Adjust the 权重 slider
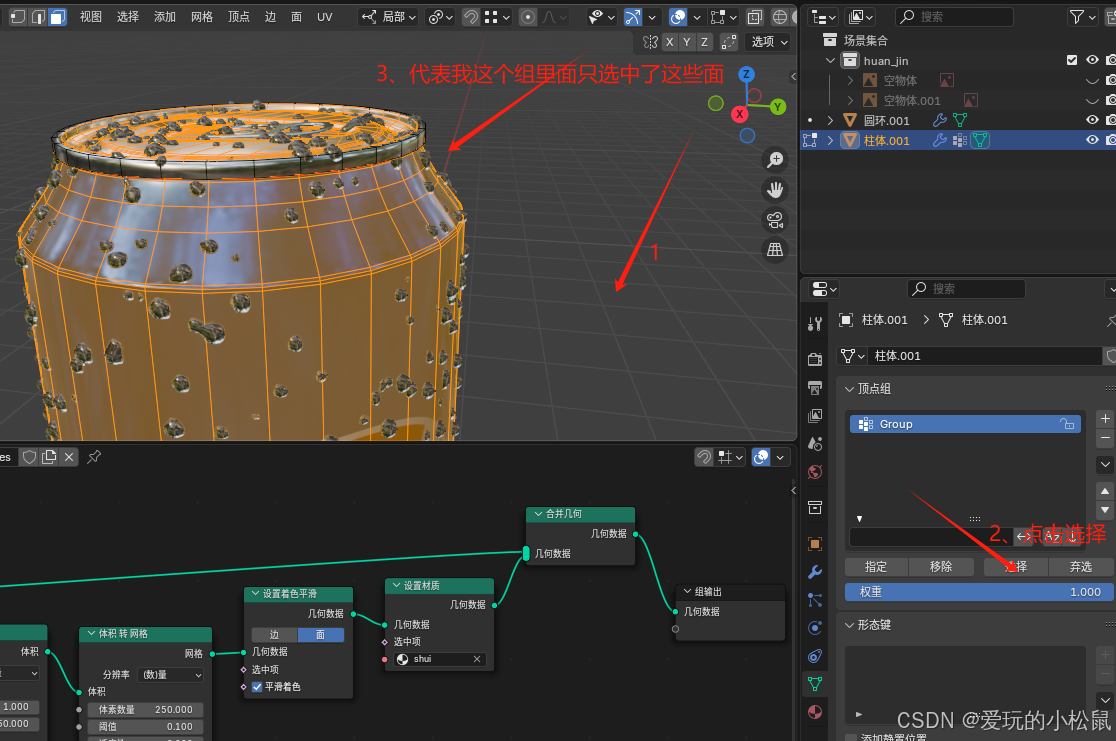This screenshot has height=741, width=1116. [979, 592]
